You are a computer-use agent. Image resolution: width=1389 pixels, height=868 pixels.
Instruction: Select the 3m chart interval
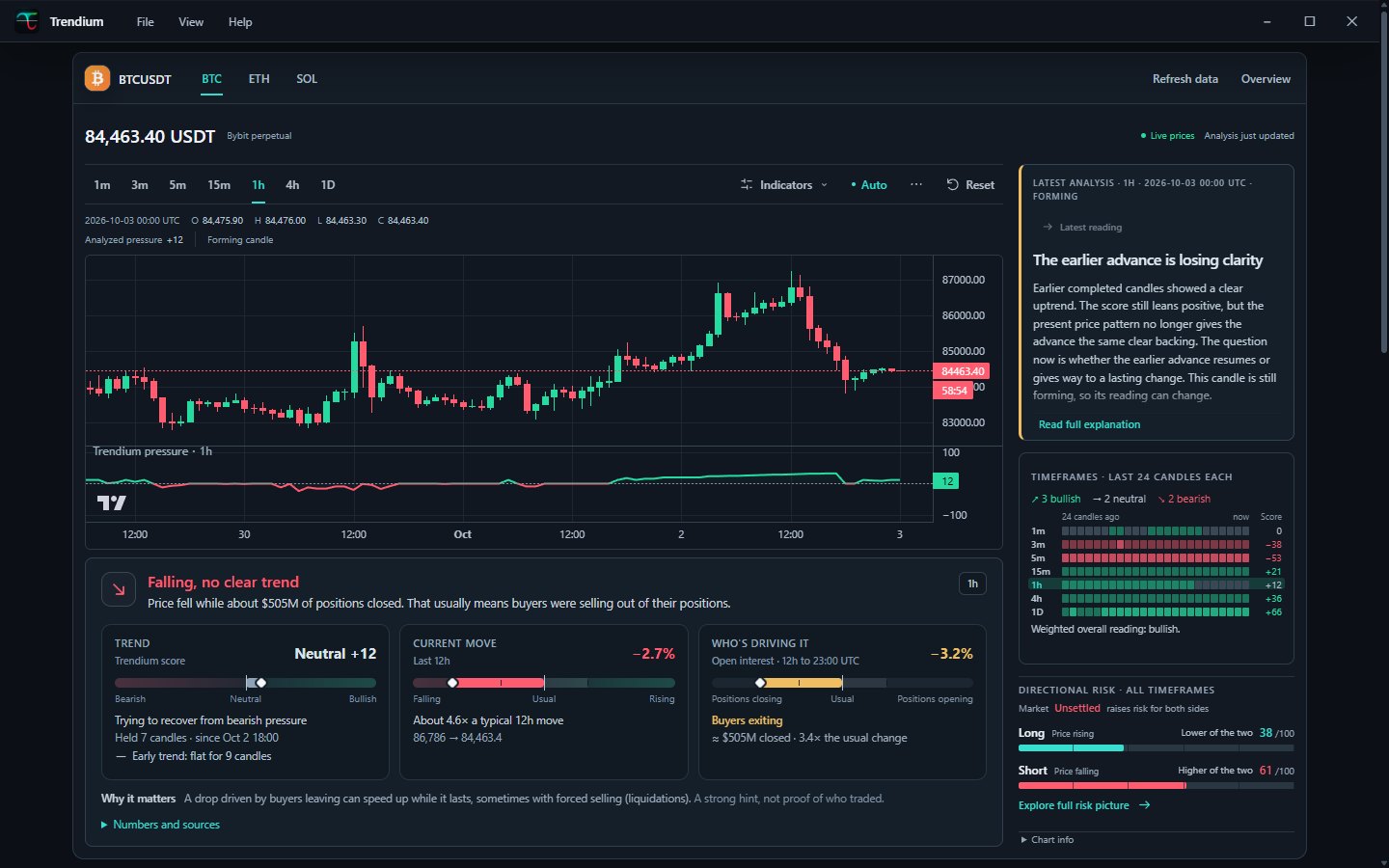click(140, 184)
